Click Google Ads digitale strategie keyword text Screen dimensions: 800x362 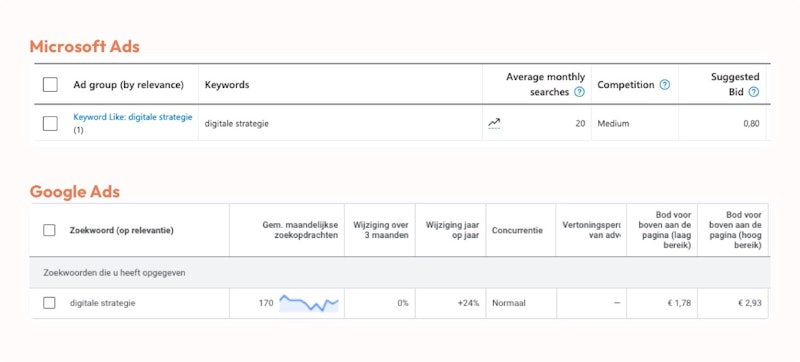(103, 303)
